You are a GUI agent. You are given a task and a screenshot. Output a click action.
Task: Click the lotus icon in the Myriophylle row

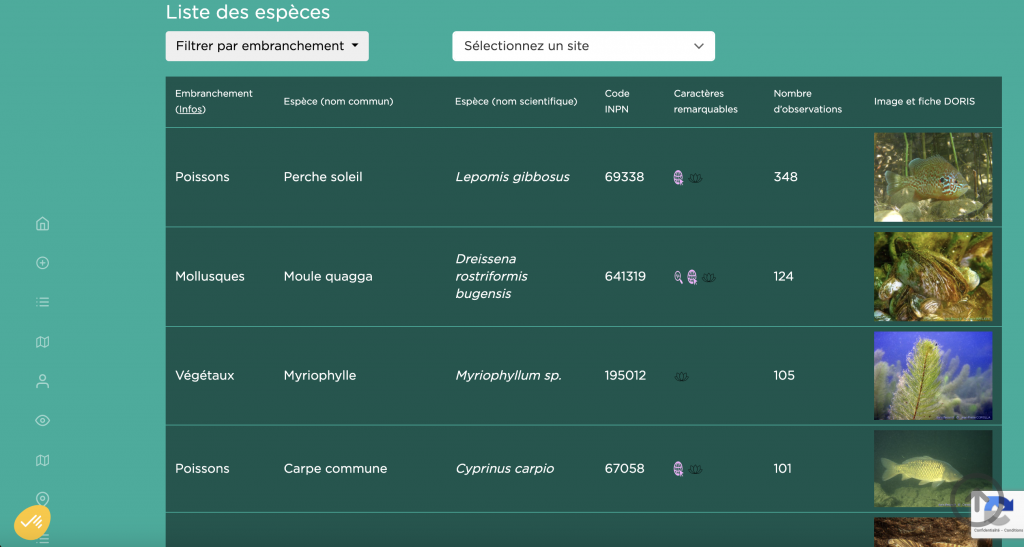tap(681, 376)
